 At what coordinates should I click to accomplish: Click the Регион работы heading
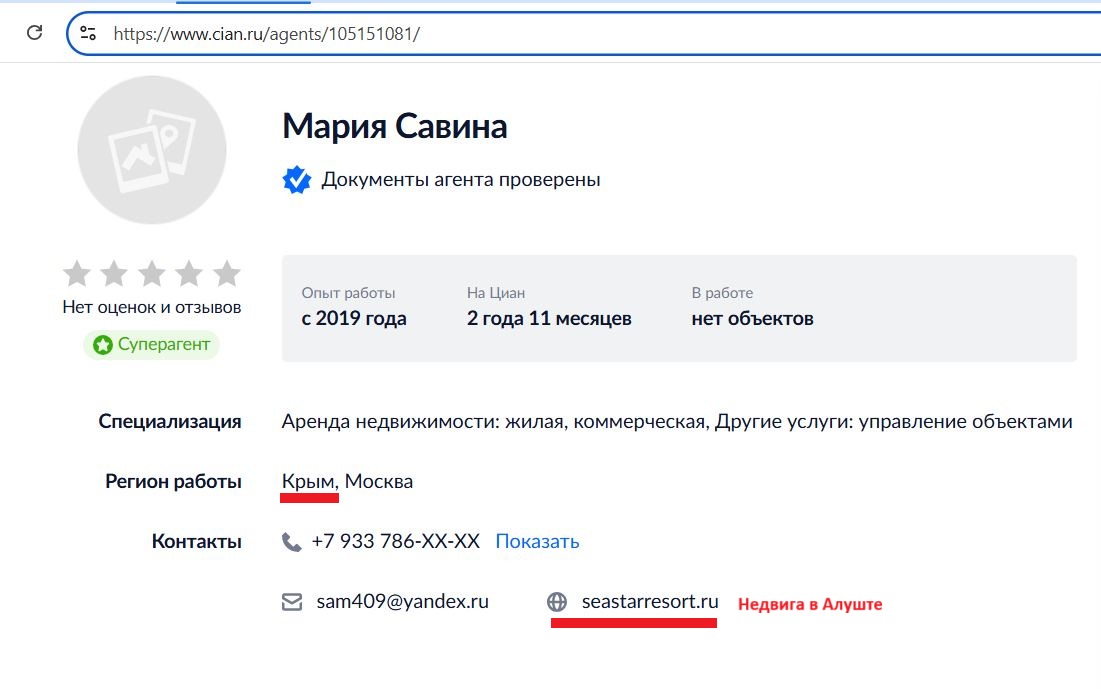pyautogui.click(x=173, y=481)
